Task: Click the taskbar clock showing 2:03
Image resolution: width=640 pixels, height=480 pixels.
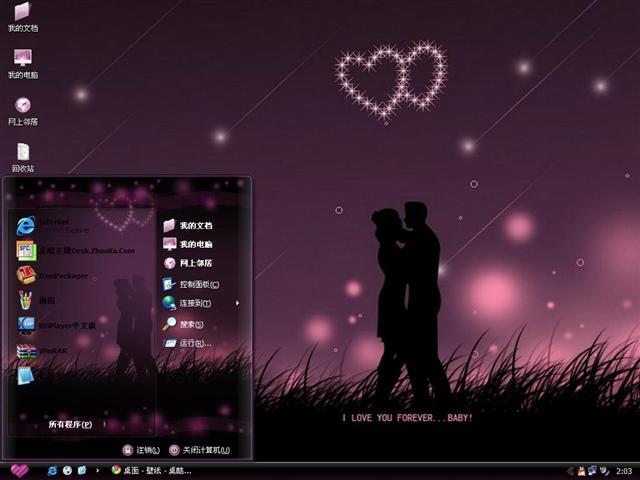Action: coord(624,471)
